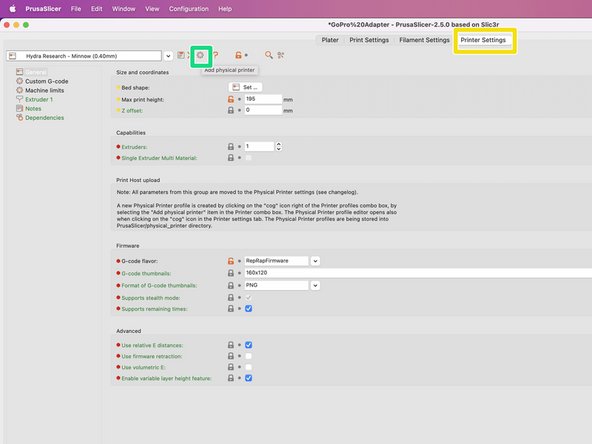Open the Help menu
Screen dimensions: 592x444
click(225, 9)
